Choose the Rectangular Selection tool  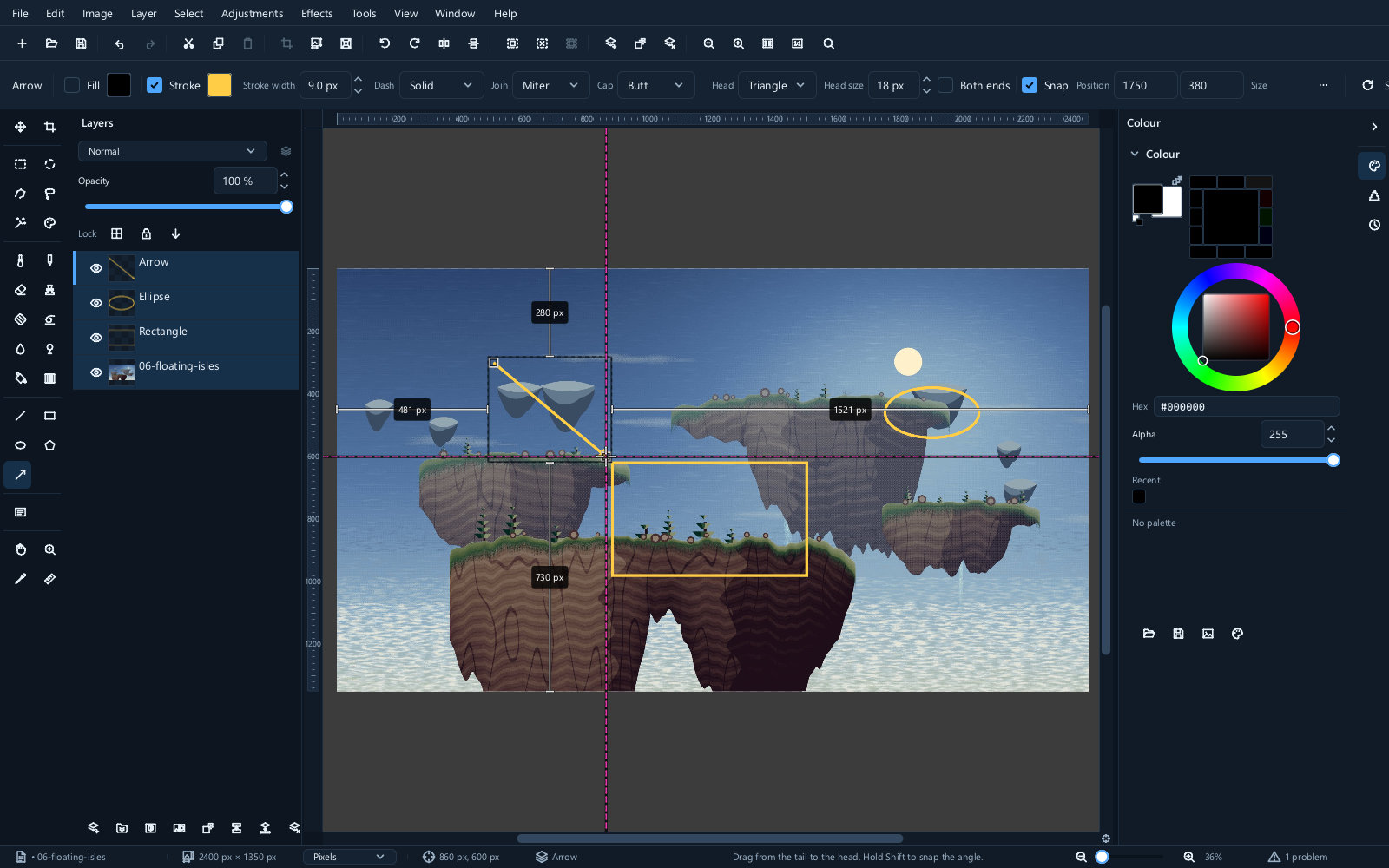(x=20, y=164)
